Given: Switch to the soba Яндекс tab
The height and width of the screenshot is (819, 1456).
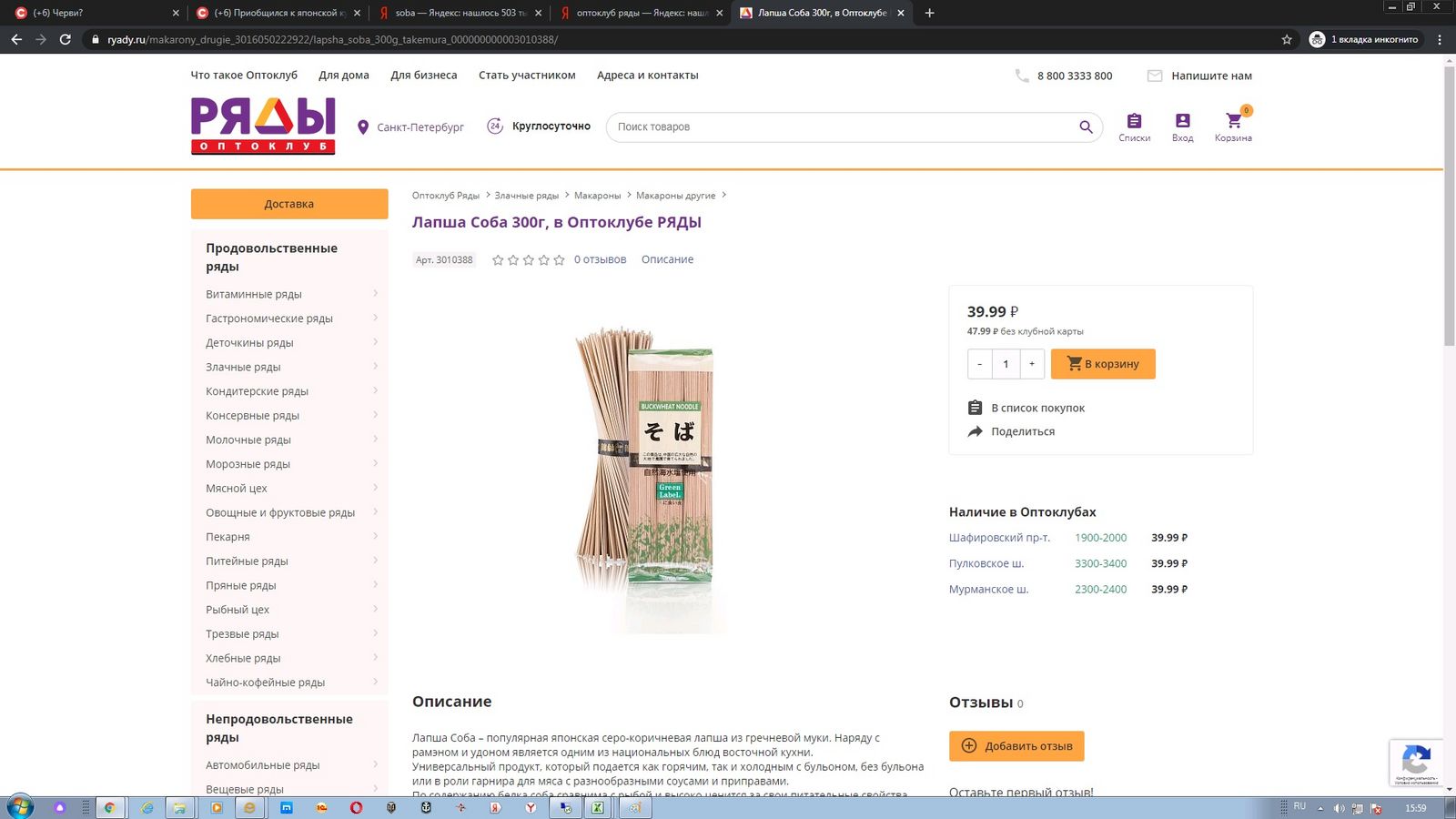Looking at the screenshot, I should click(x=460, y=13).
